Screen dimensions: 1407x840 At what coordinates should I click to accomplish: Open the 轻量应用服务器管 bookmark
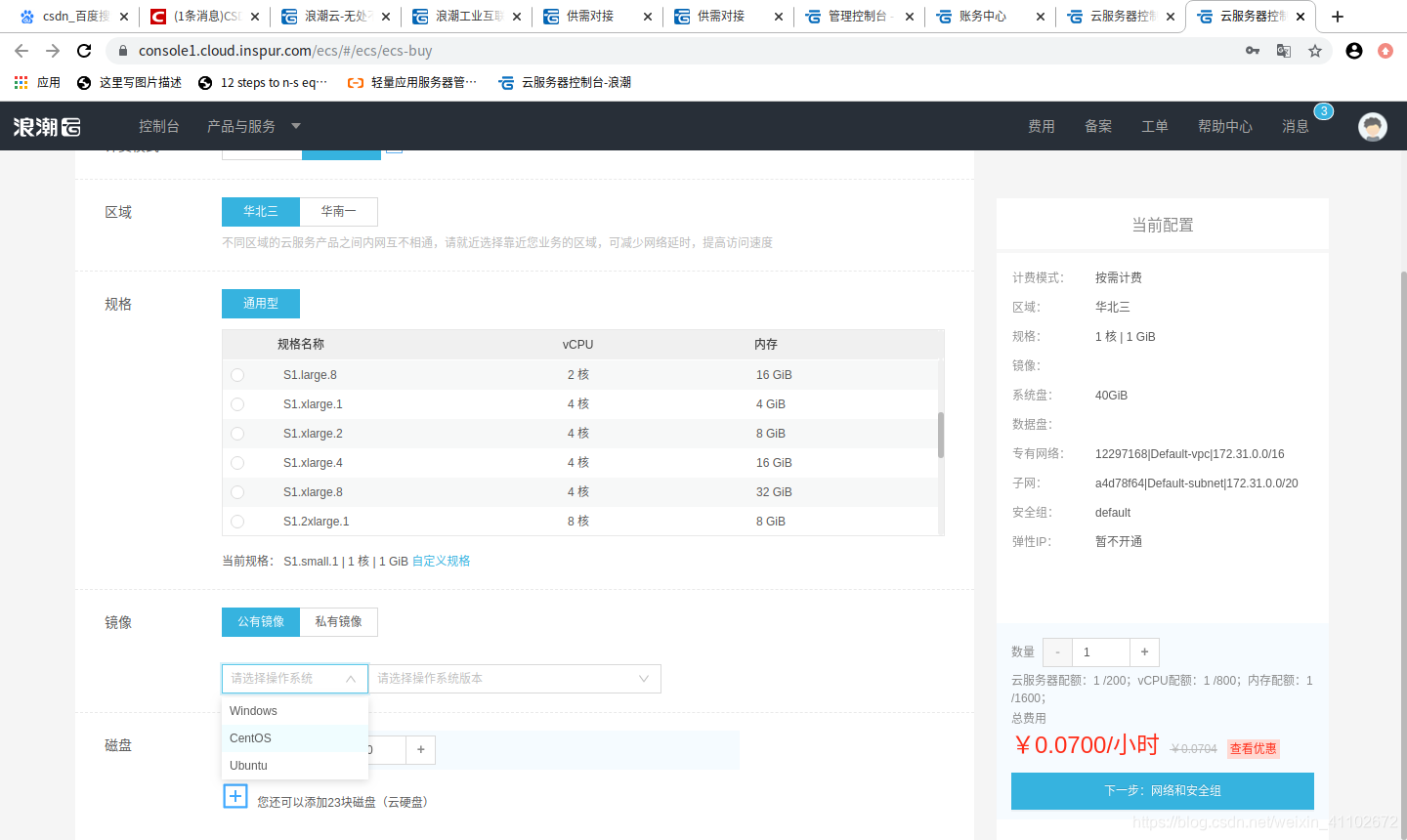pos(412,83)
